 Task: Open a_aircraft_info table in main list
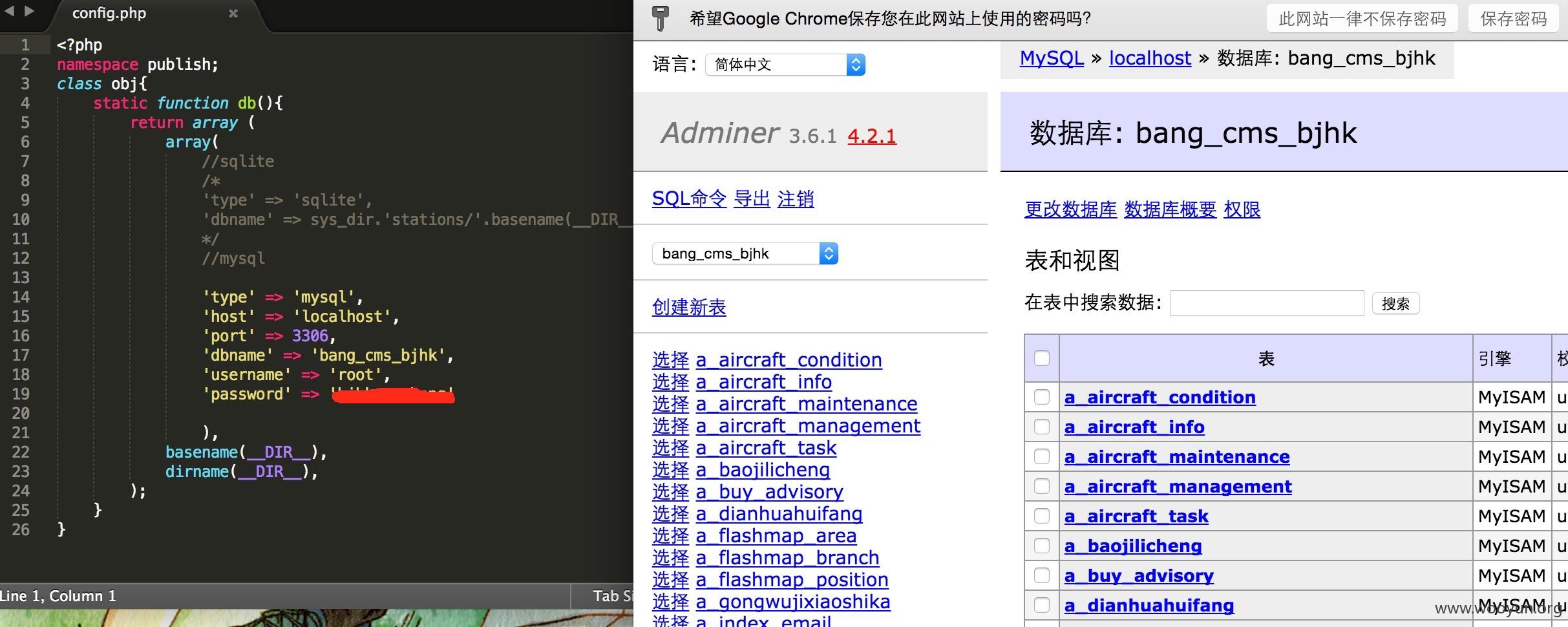click(1134, 427)
